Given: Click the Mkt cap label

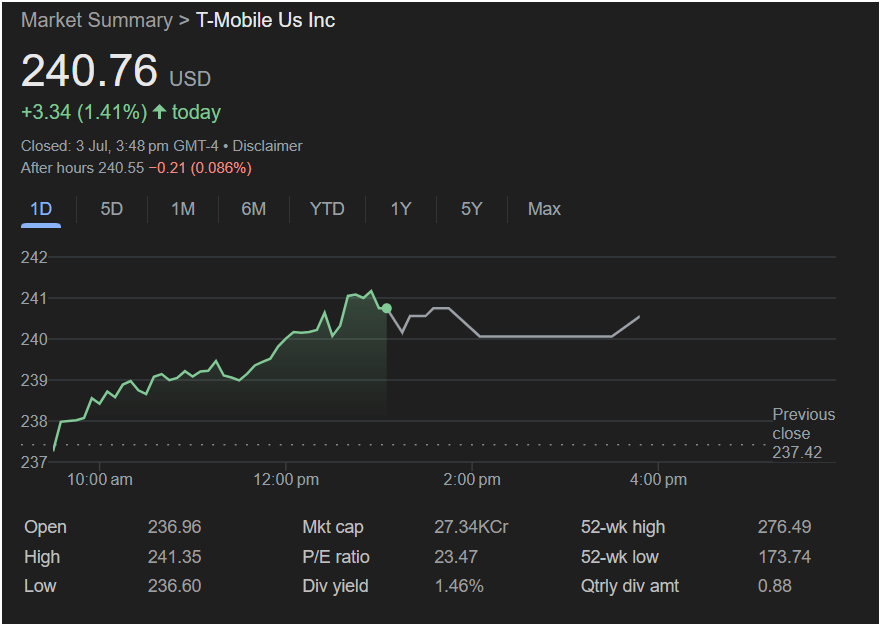Looking at the screenshot, I should coord(333,527).
